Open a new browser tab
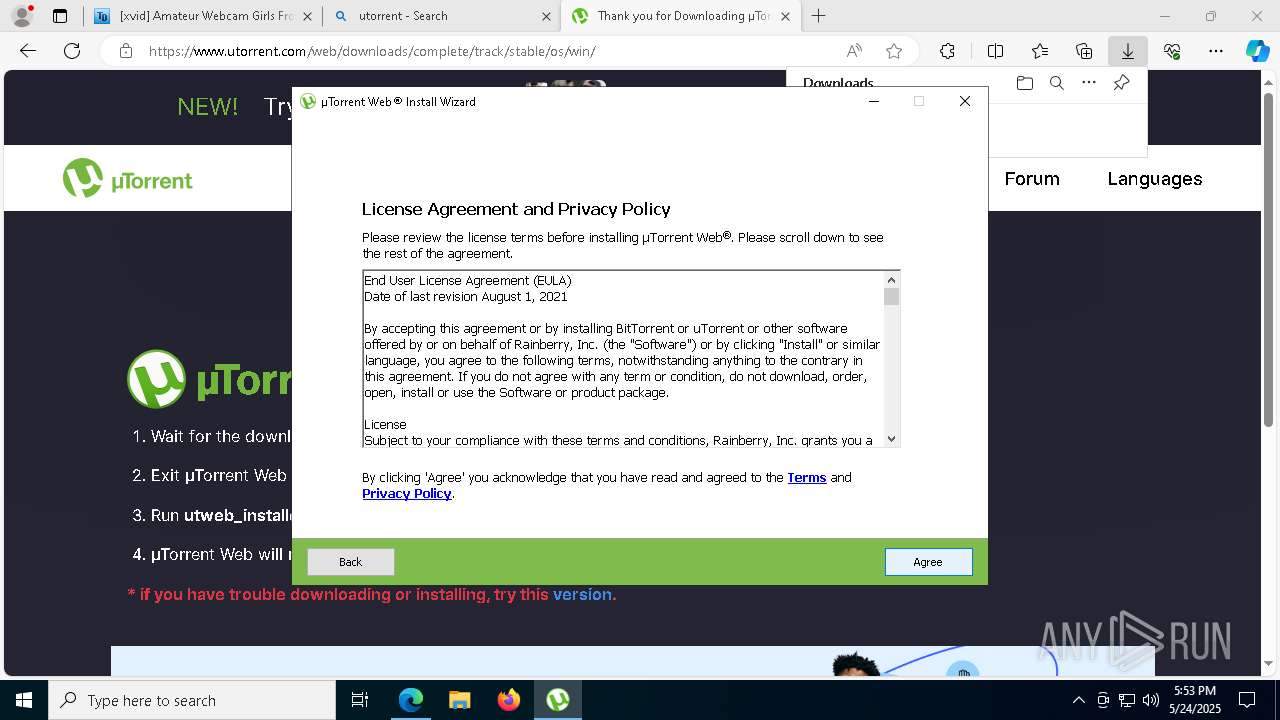This screenshot has height=720, width=1280. point(819,16)
